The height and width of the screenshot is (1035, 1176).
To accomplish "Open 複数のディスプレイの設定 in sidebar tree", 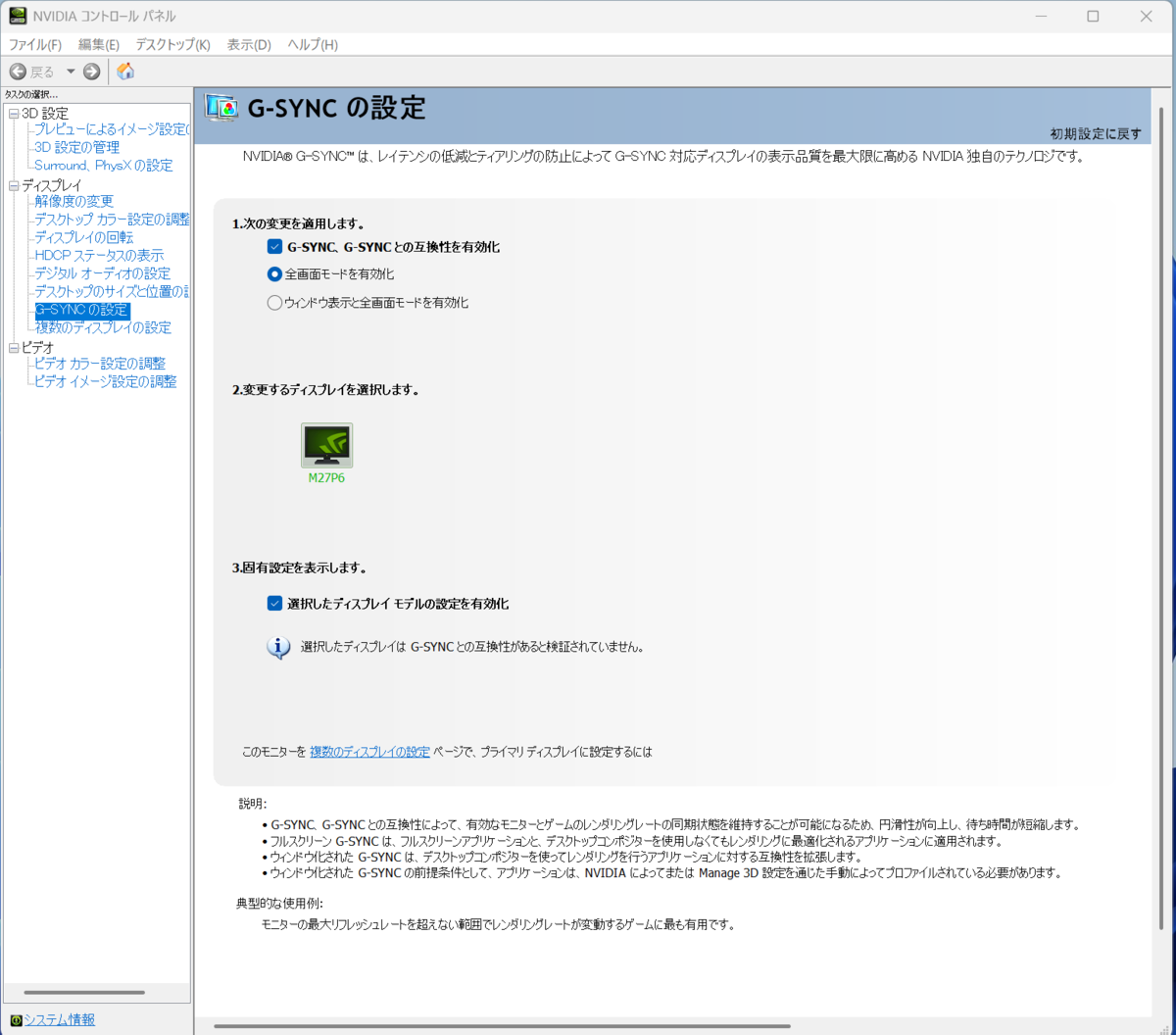I will (103, 327).
